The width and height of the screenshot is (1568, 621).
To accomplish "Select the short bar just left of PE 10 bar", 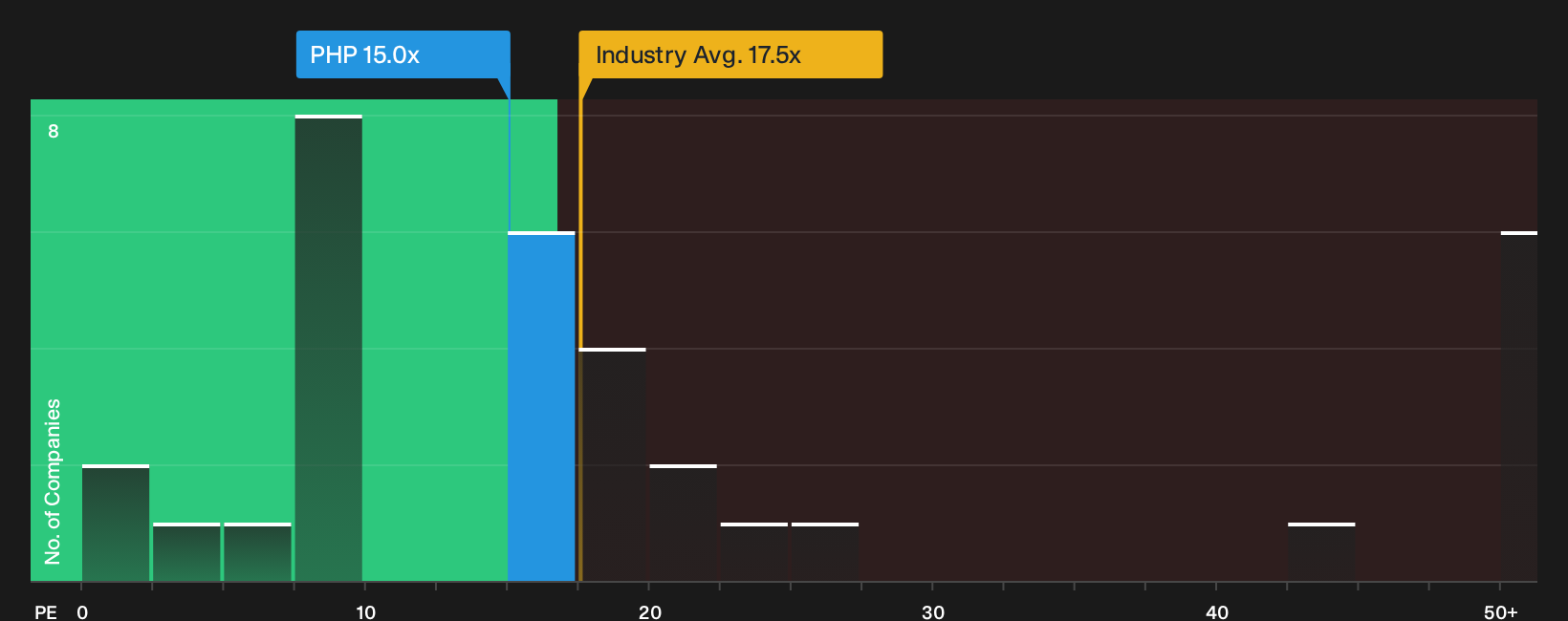I will click(x=257, y=552).
